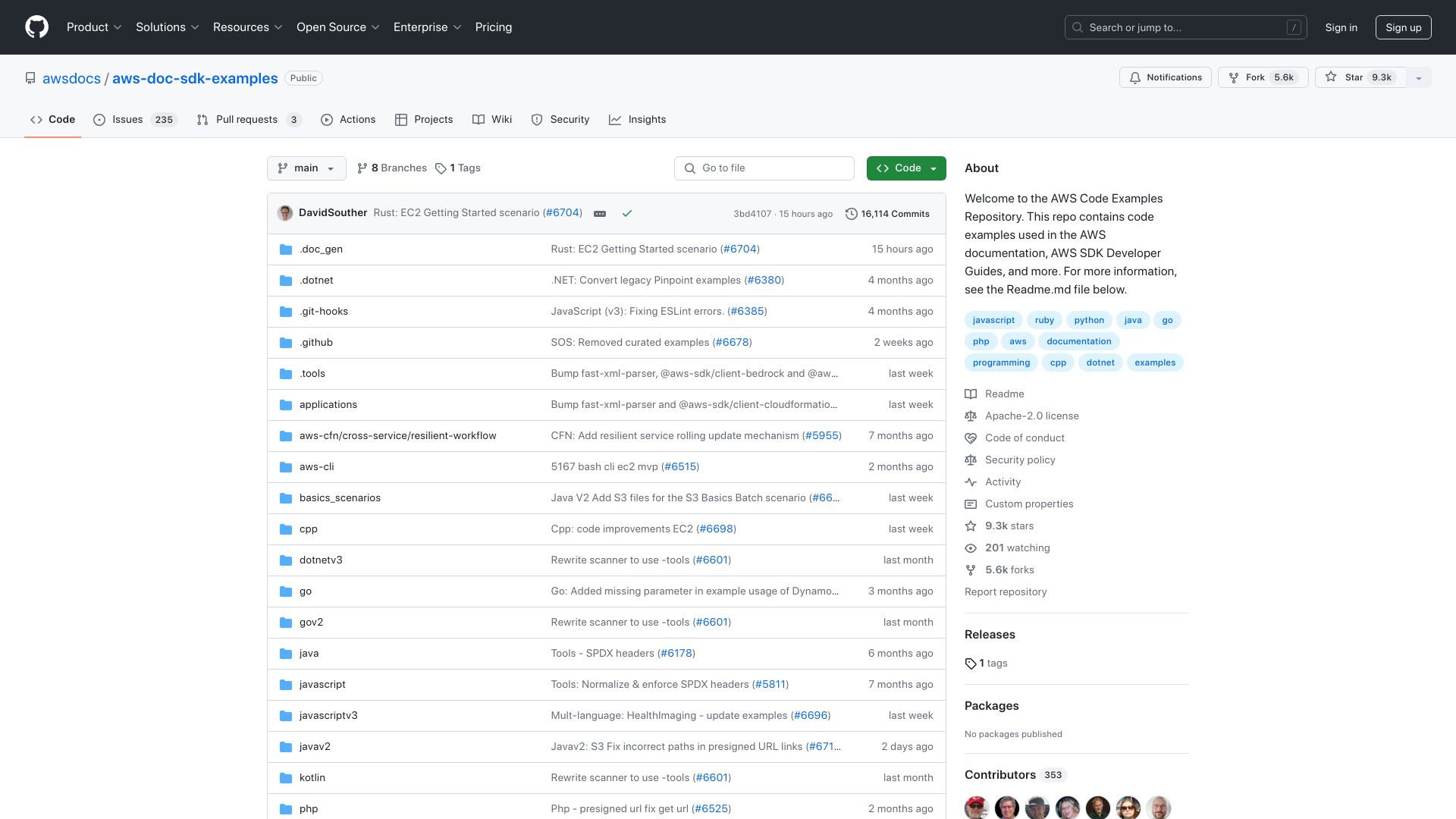Expand the star lists dropdown arrow

click(1419, 77)
